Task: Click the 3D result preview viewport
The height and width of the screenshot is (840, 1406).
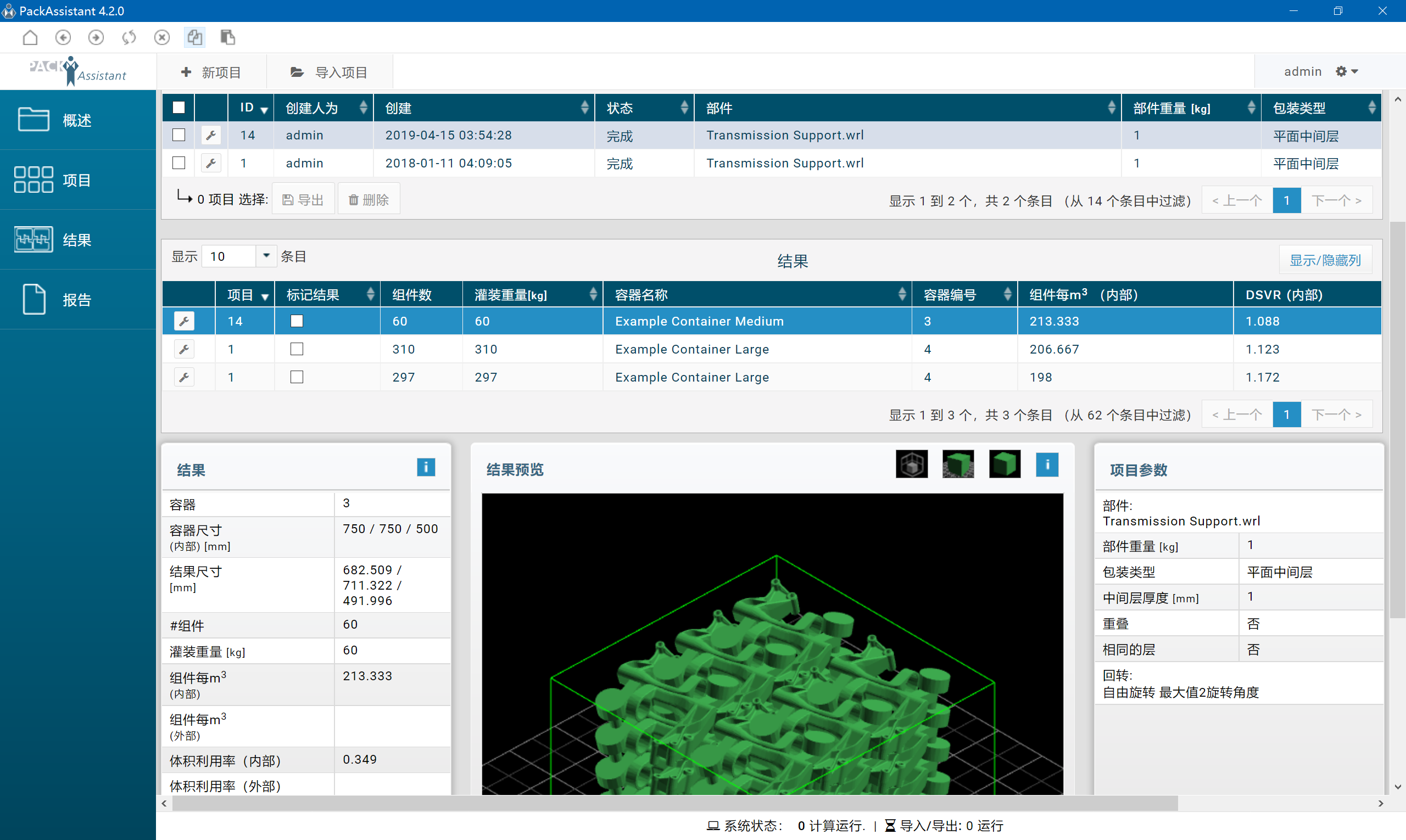Action: coord(772,643)
